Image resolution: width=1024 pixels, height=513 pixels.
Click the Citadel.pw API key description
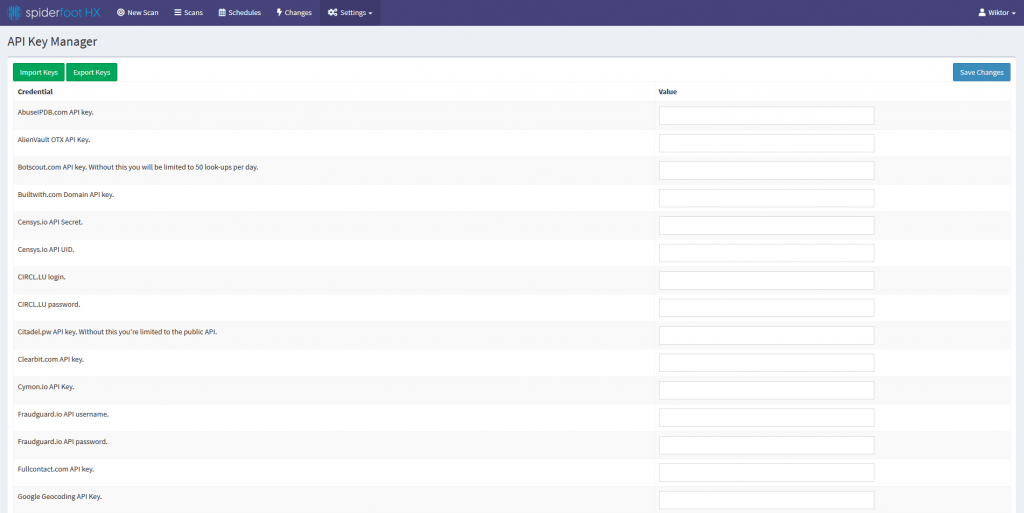118,332
